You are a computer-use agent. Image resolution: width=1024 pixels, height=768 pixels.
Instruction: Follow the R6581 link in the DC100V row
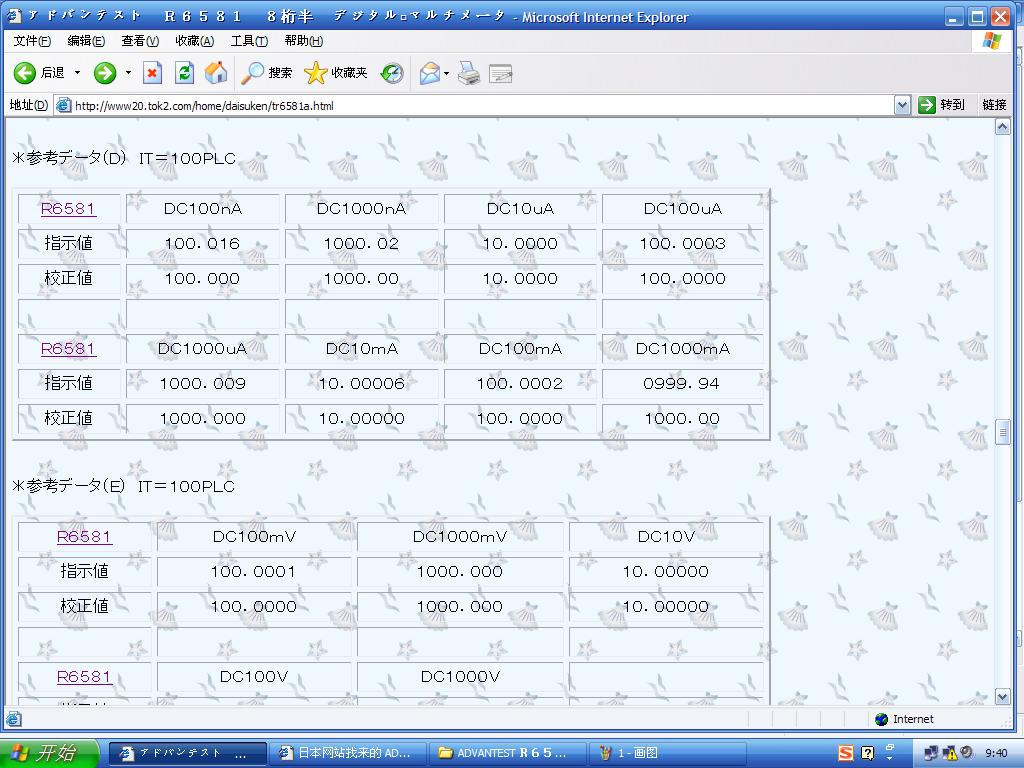(84, 677)
